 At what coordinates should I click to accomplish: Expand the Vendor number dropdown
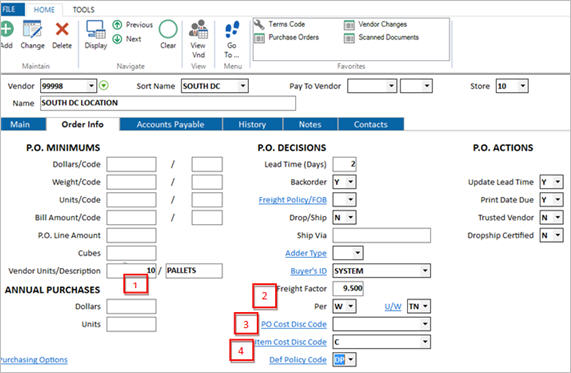(91, 86)
